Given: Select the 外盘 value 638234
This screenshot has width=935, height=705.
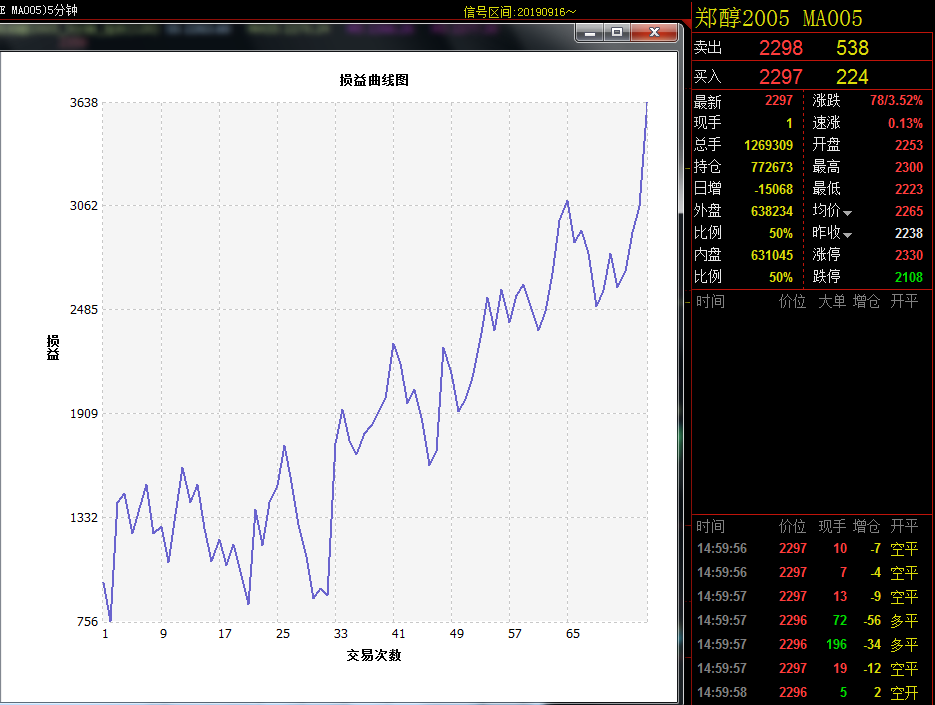Looking at the screenshot, I should [772, 211].
